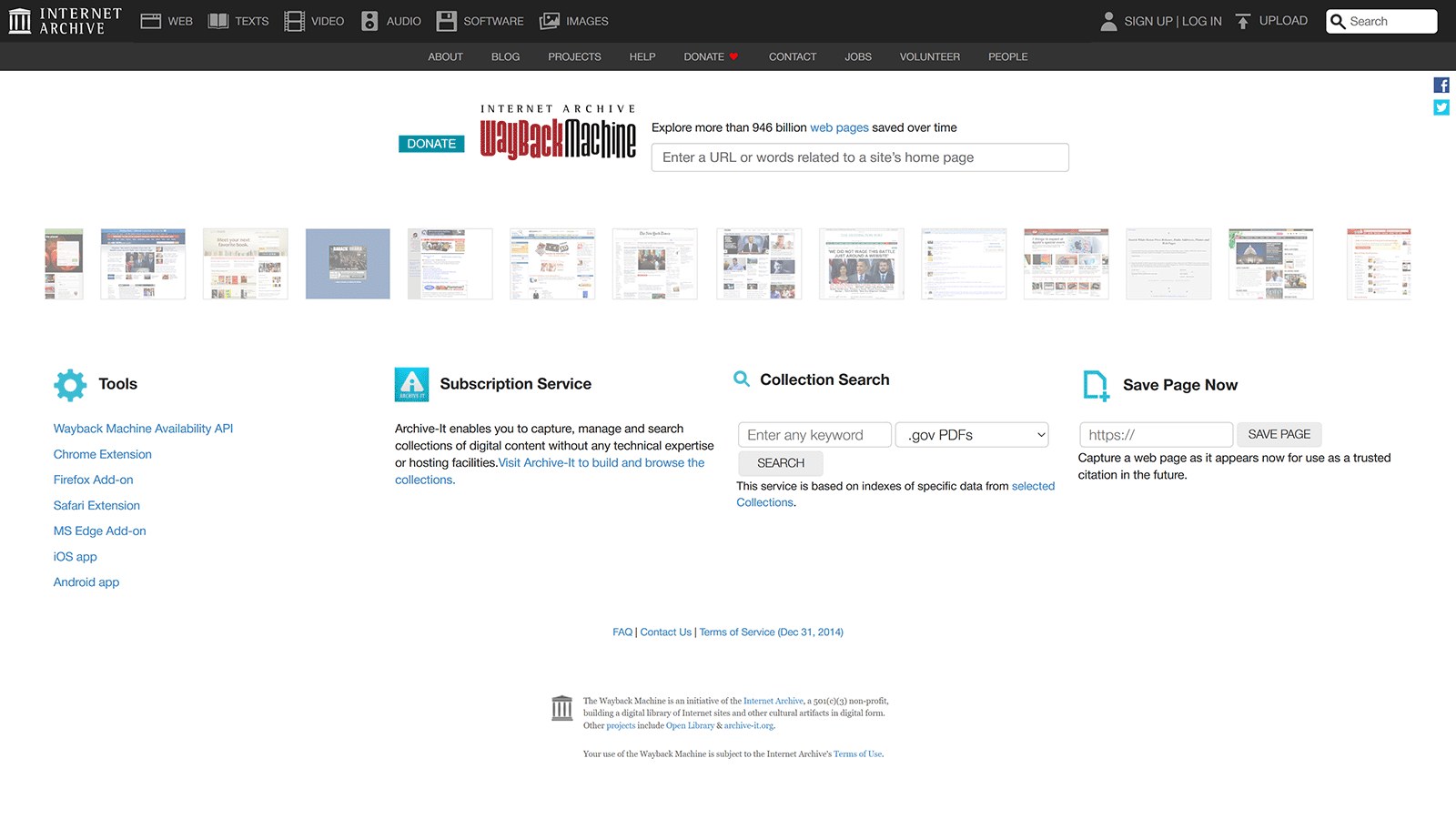Select the SOFTWARE disk icon
The width and height of the screenshot is (1456, 819).
446,20
